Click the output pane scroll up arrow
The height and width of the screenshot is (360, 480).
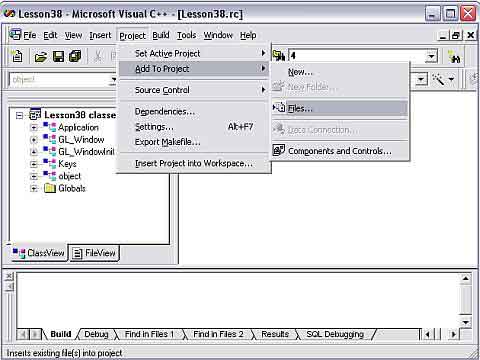(466, 278)
